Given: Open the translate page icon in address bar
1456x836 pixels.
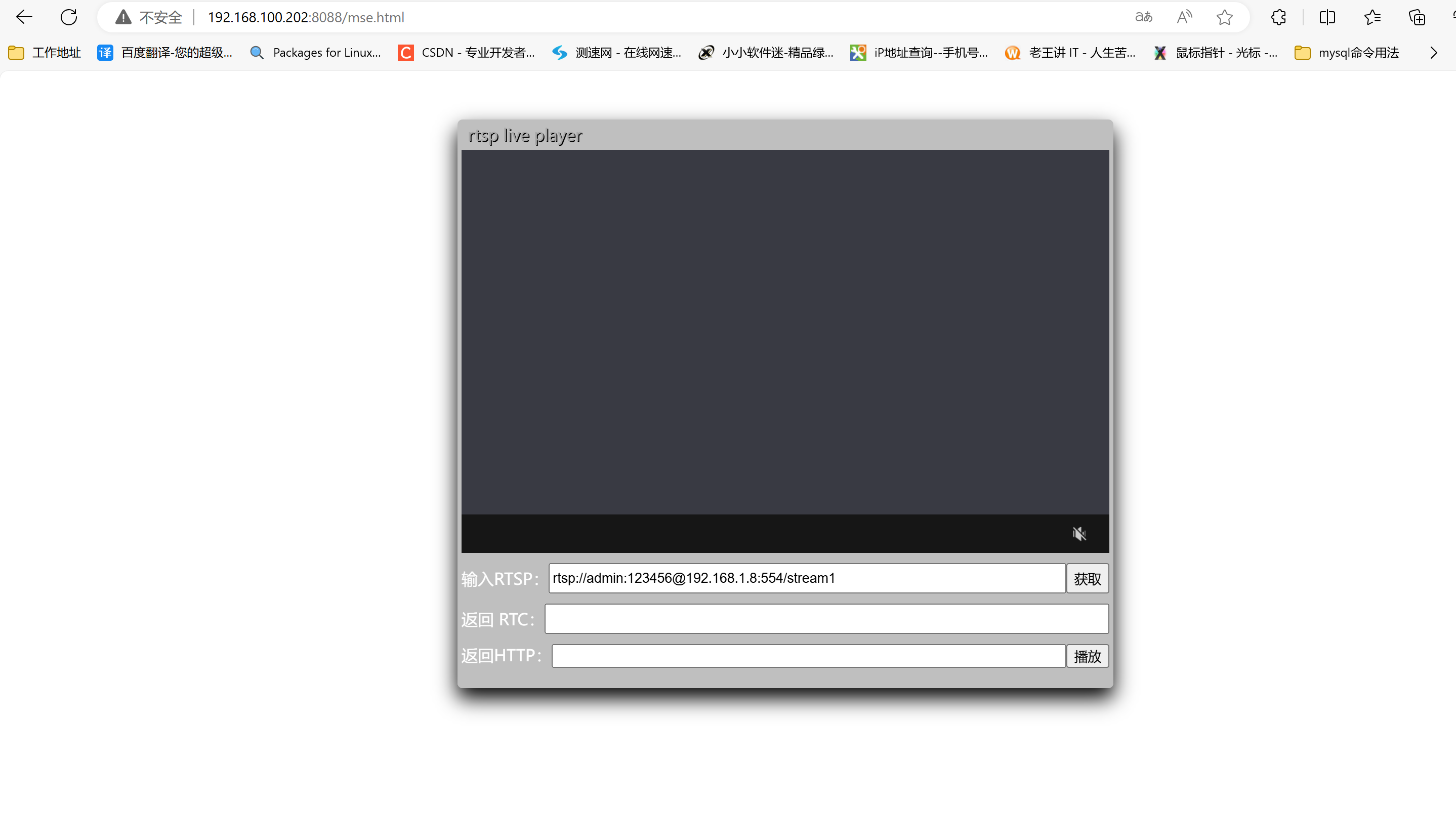Looking at the screenshot, I should [1143, 17].
